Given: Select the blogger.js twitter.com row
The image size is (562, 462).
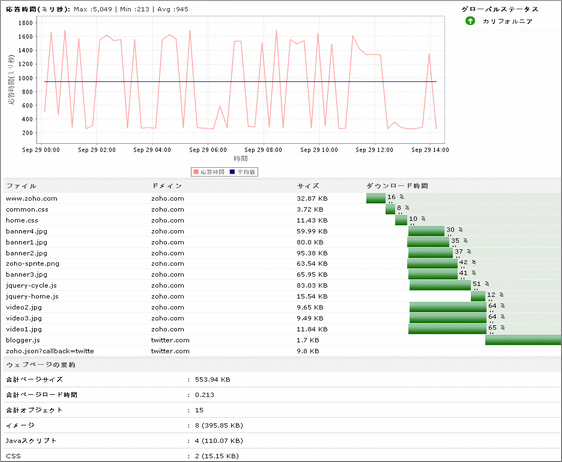Looking at the screenshot, I should pyautogui.click(x=281, y=340).
